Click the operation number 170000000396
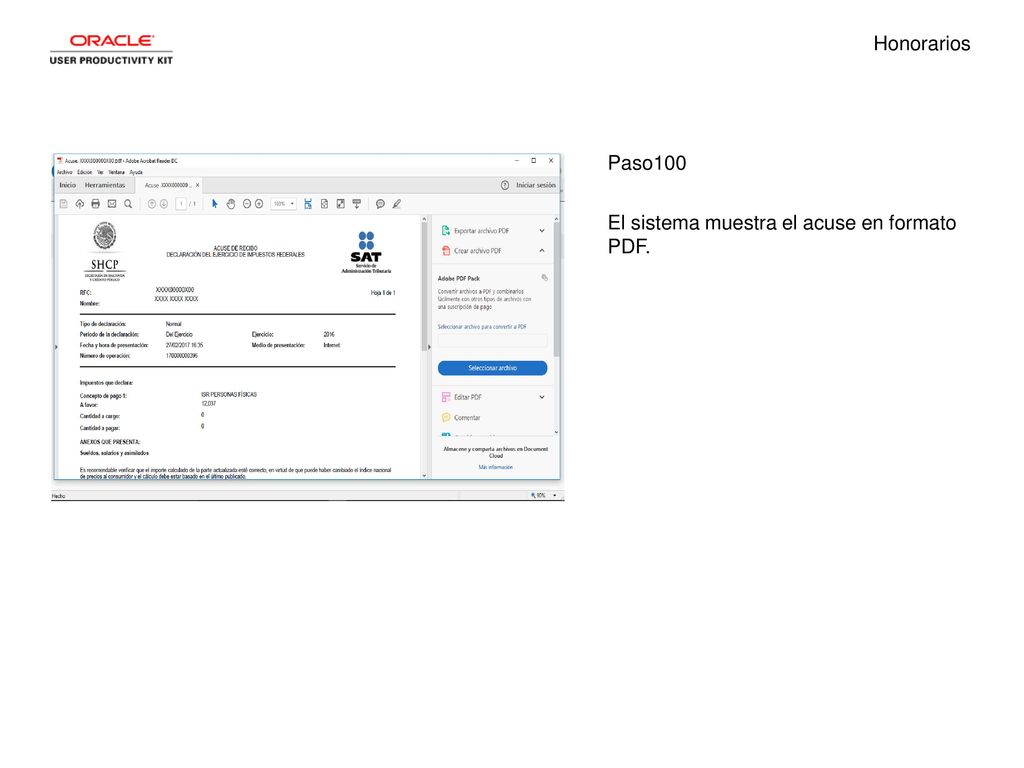Viewport: 1024px width, 768px height. pyautogui.click(x=182, y=356)
